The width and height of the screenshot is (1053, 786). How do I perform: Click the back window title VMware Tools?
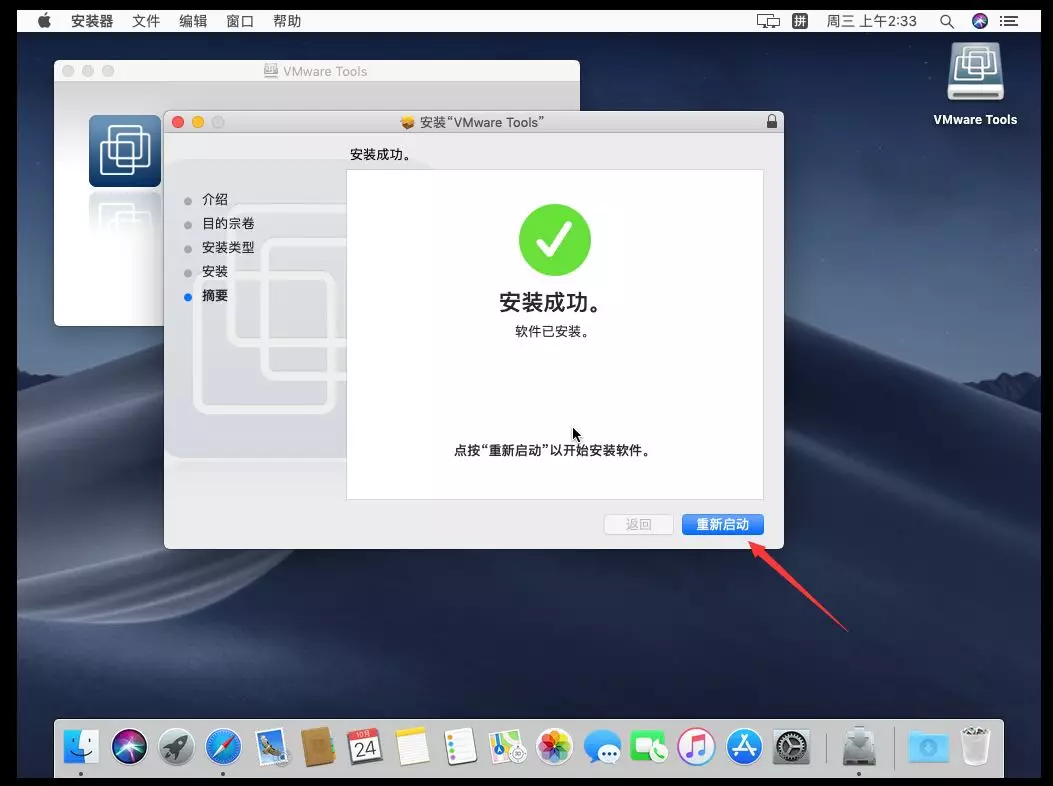tap(325, 71)
